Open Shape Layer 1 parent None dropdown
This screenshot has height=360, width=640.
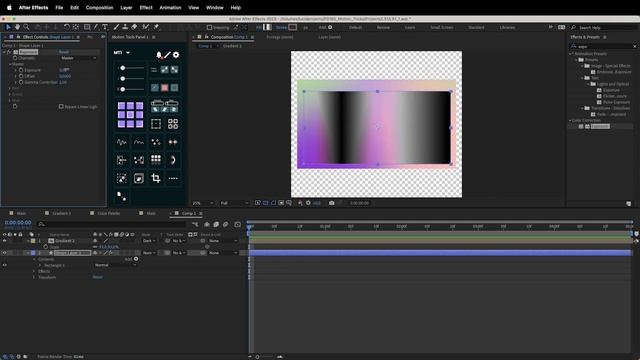click(x=222, y=253)
